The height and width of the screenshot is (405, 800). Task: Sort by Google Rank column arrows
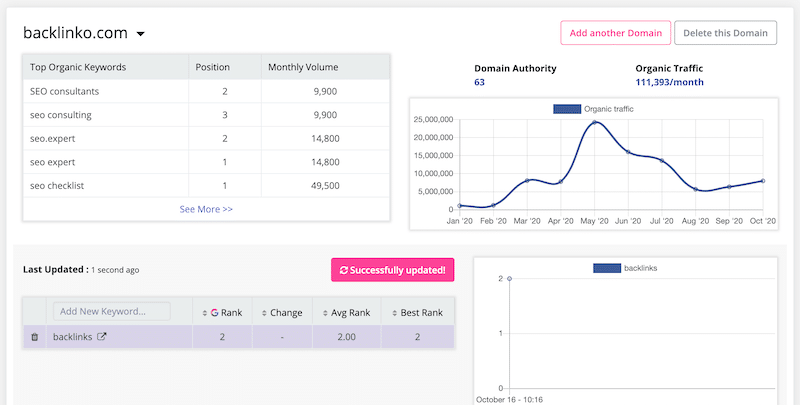point(205,313)
